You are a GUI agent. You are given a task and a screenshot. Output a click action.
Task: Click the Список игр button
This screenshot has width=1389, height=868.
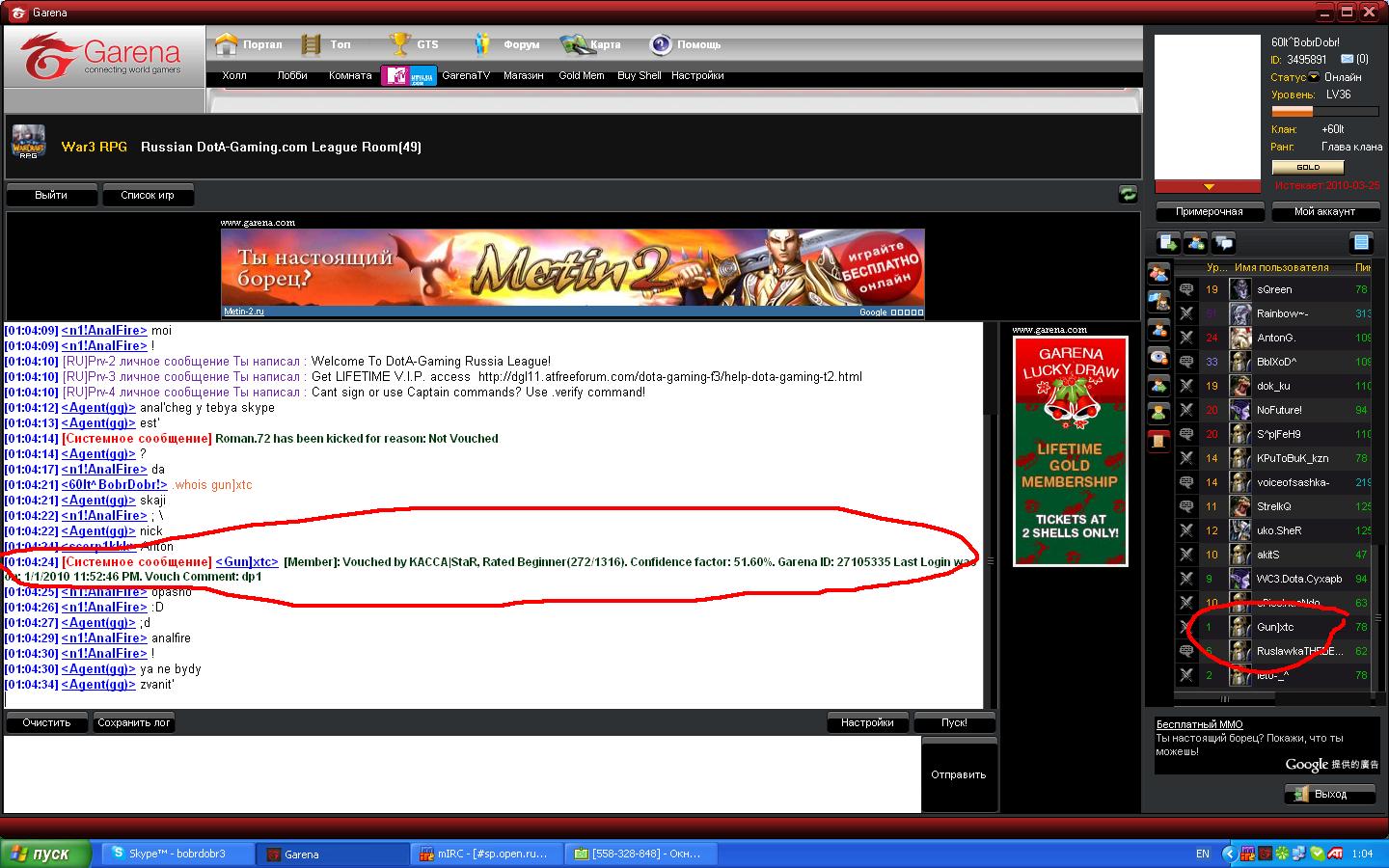click(148, 195)
